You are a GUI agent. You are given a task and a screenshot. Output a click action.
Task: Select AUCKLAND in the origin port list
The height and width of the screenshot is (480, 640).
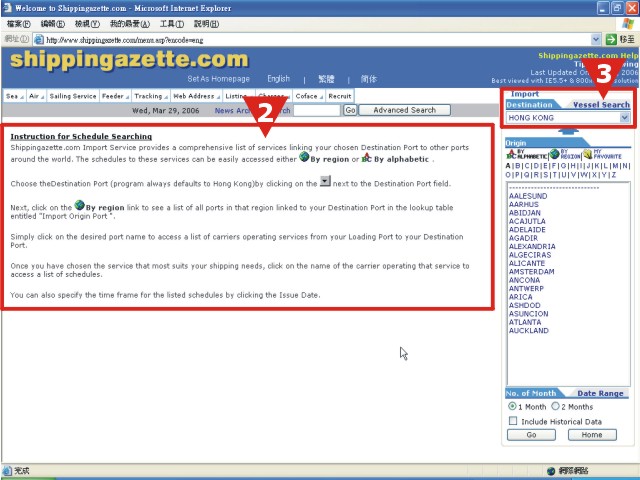(x=529, y=331)
